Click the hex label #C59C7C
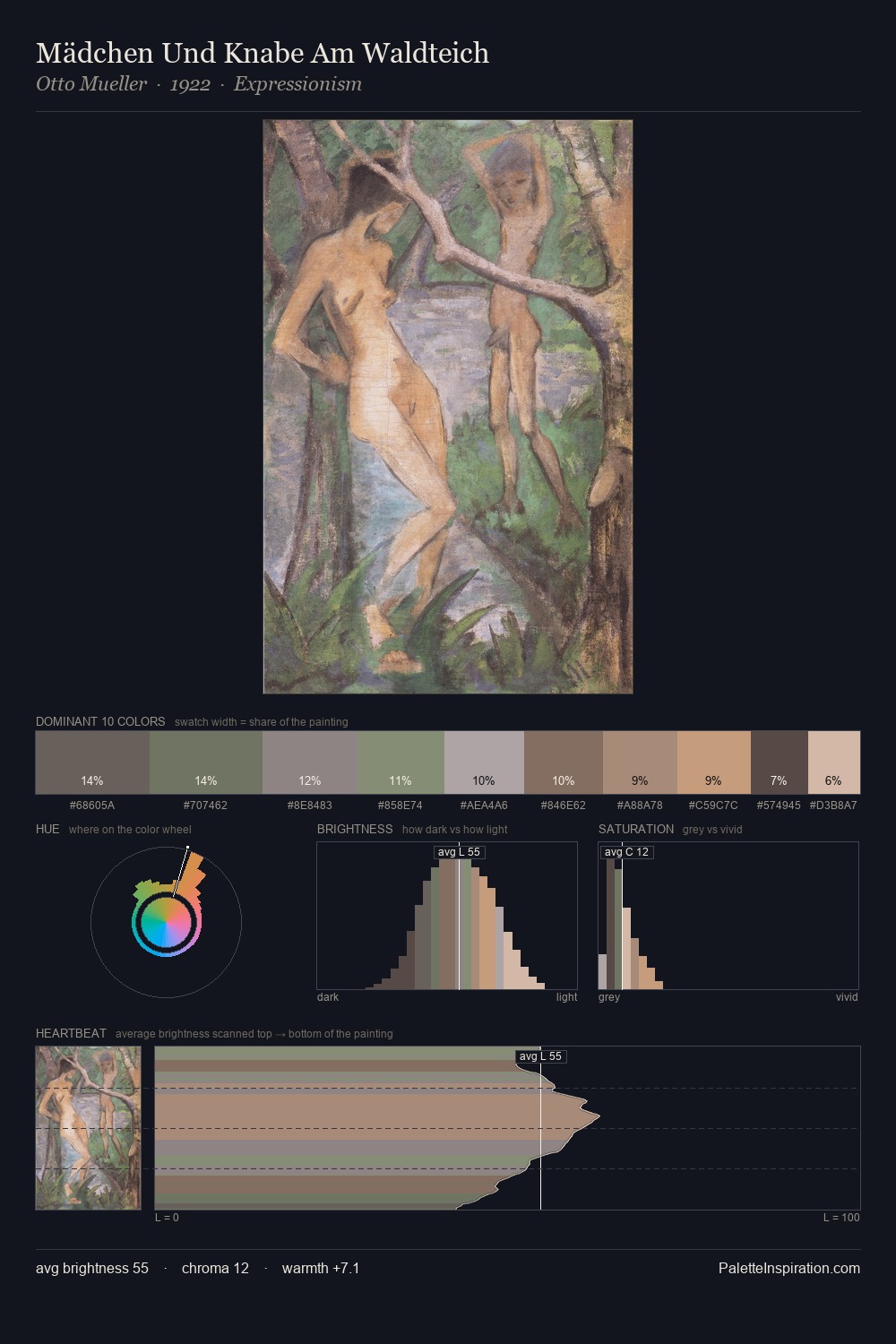This screenshot has width=896, height=1344. tap(713, 806)
